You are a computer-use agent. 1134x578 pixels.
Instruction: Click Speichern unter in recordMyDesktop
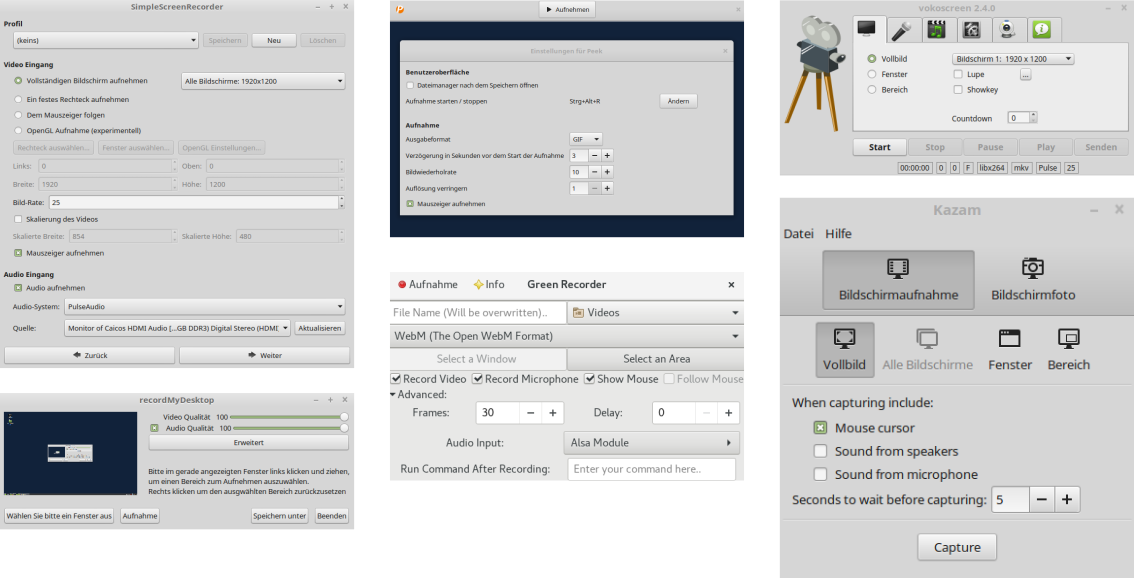coord(280,516)
